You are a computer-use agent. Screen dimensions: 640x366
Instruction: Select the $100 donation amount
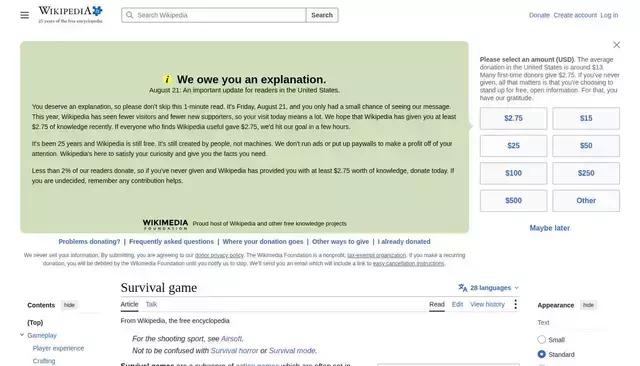(513, 173)
